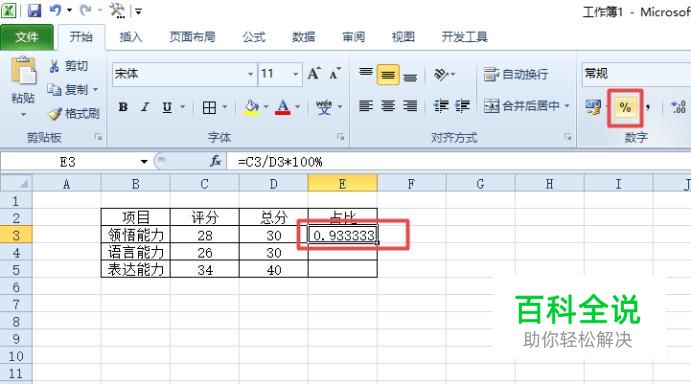691x384 pixels.
Task: Open the Font Color dropdown arrow
Action: coord(297,107)
